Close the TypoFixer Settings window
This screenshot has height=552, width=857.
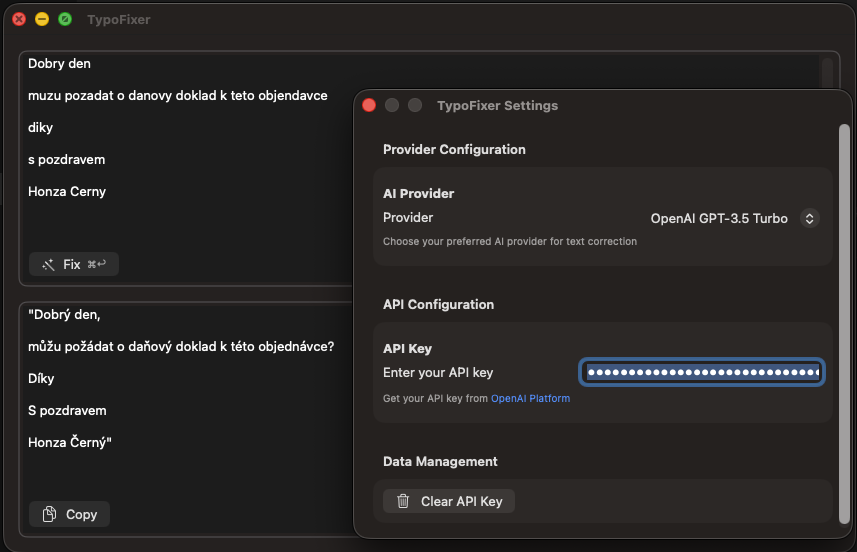[x=369, y=105]
